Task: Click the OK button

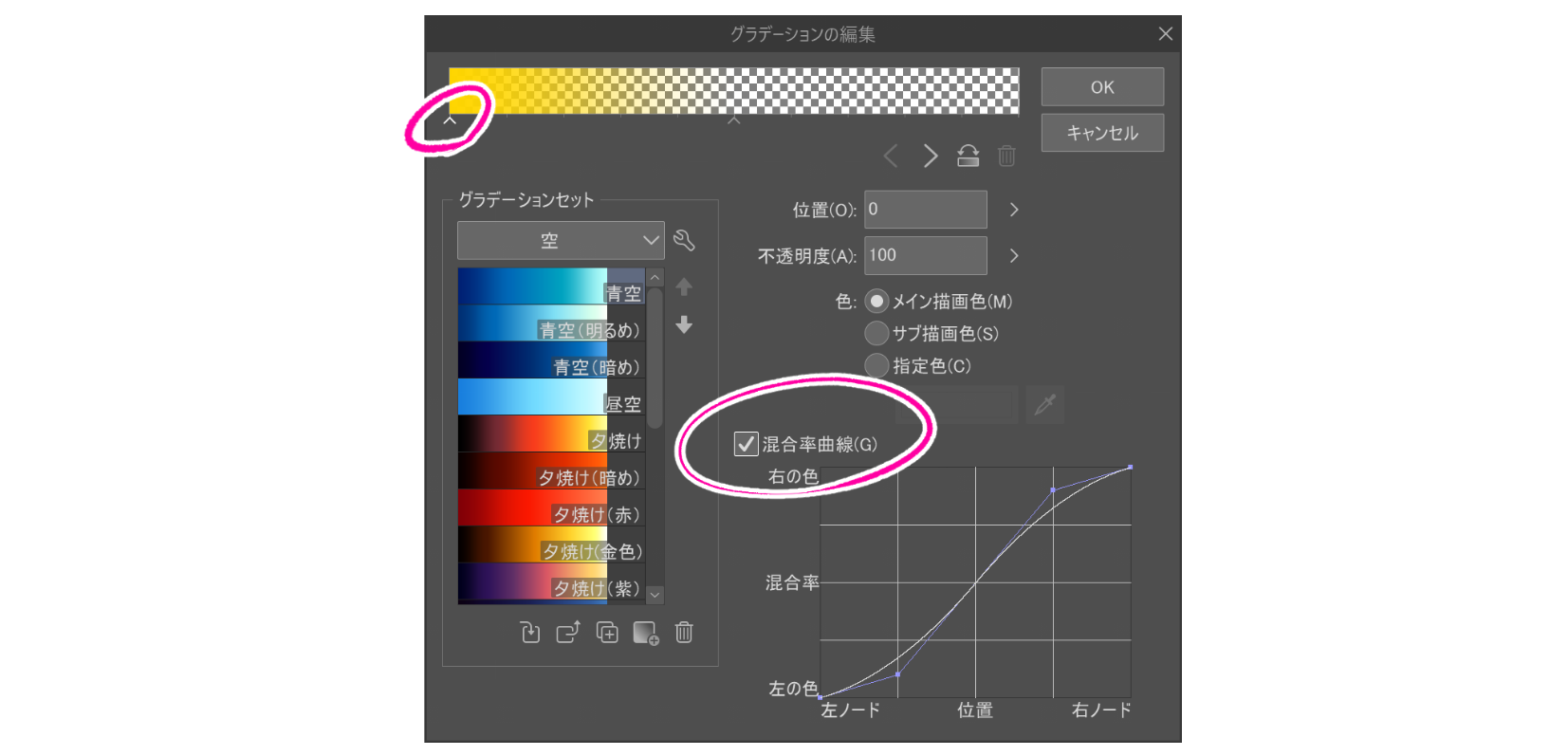Action: [1102, 87]
